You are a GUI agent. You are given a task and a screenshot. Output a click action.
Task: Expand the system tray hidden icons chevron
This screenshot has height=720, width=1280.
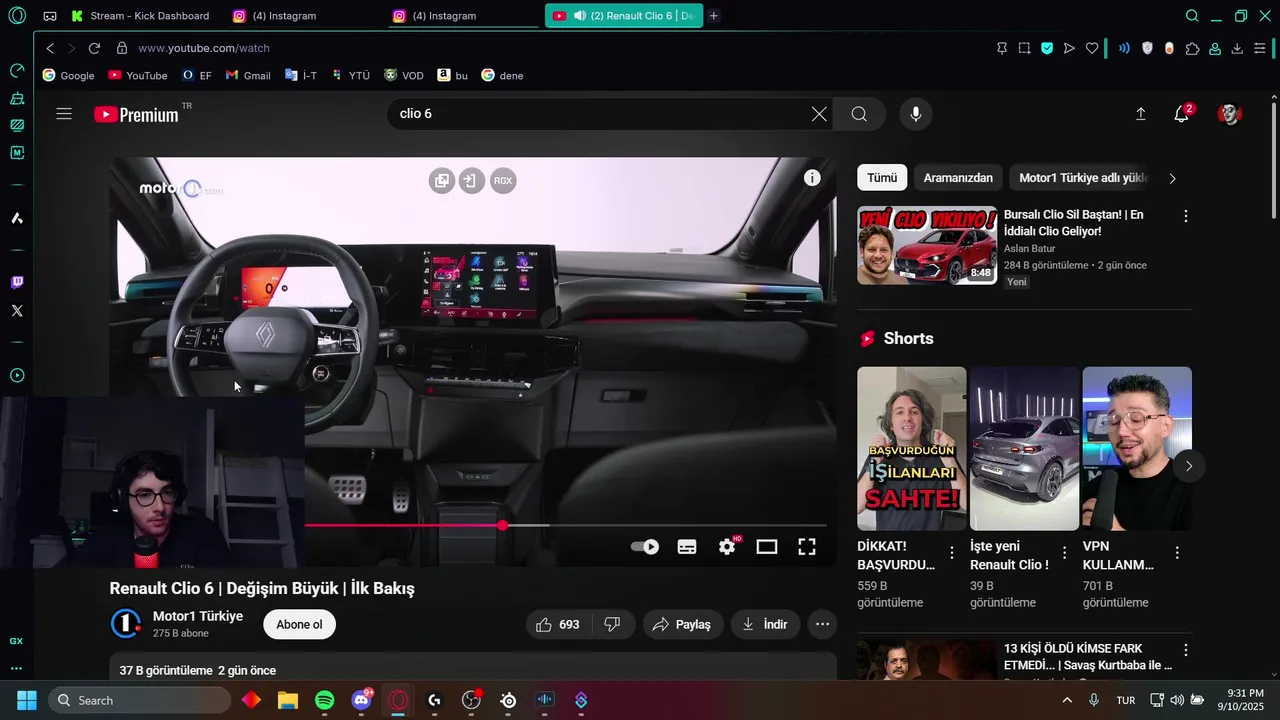(x=1067, y=700)
